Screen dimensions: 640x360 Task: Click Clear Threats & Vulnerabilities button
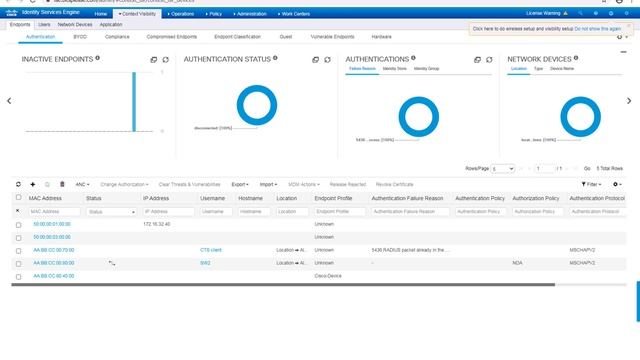pos(189,184)
